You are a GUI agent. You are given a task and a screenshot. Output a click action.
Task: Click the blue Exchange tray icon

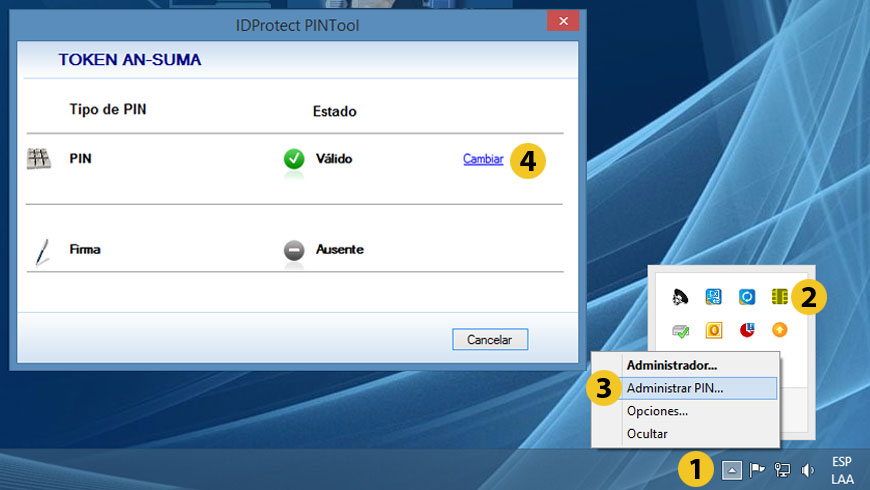click(714, 297)
